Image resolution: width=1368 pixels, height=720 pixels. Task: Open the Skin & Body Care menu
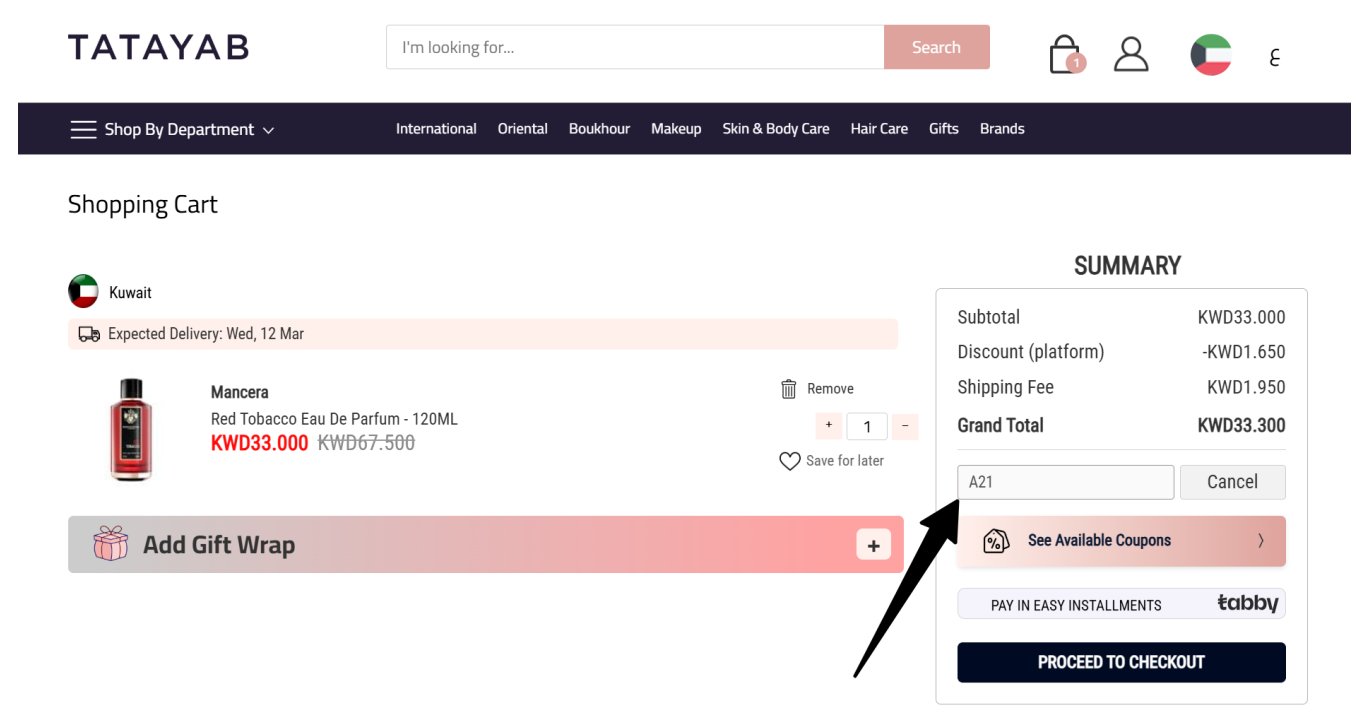click(x=776, y=129)
